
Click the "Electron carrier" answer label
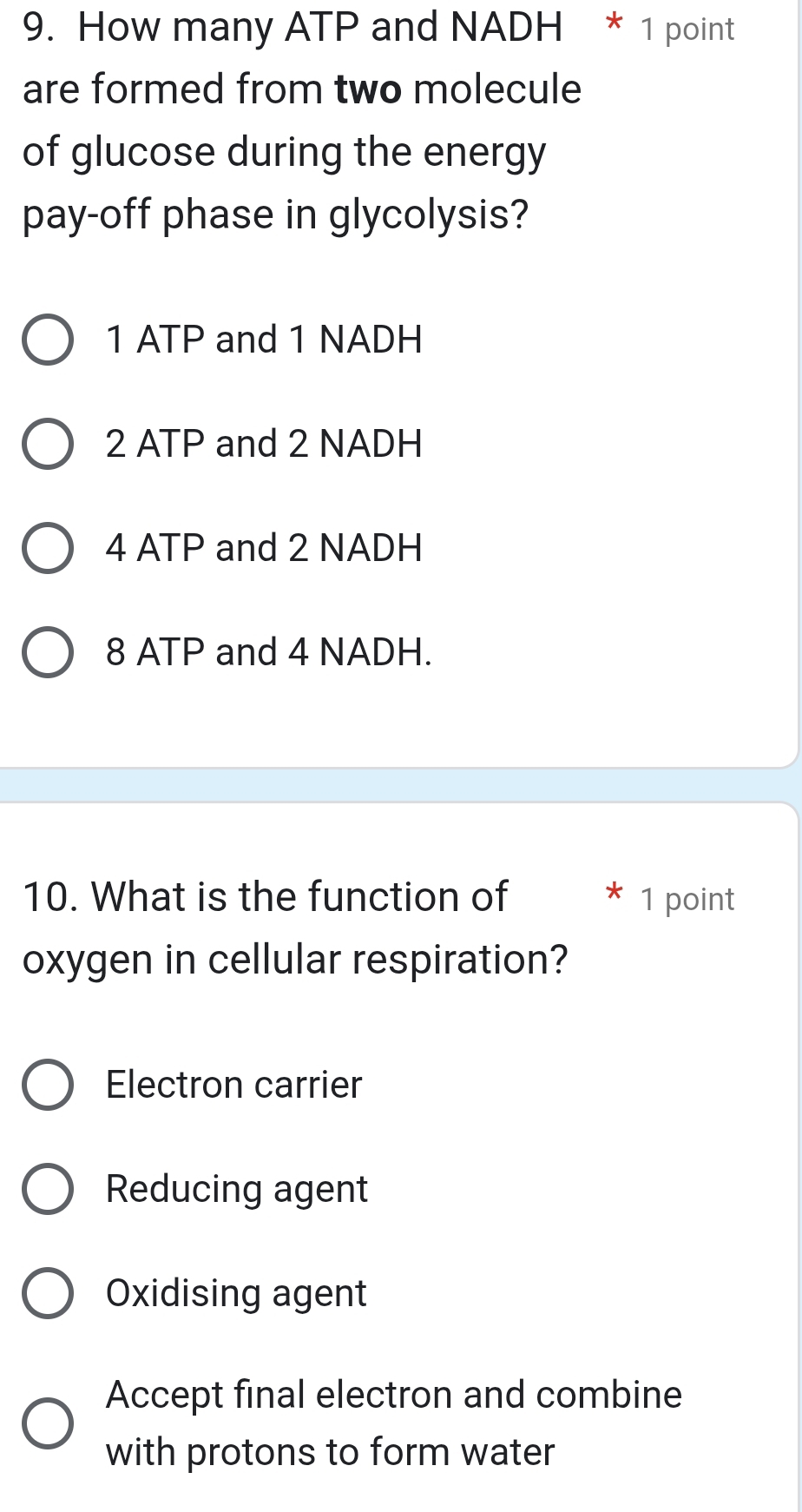coord(233,1085)
